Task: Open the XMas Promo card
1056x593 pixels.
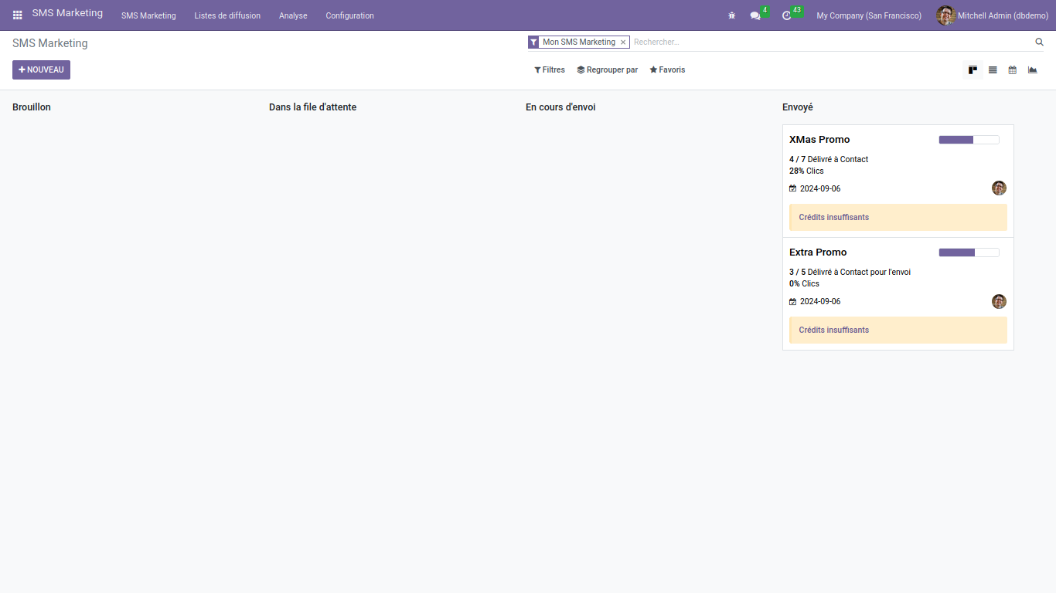Action: pyautogui.click(x=819, y=140)
